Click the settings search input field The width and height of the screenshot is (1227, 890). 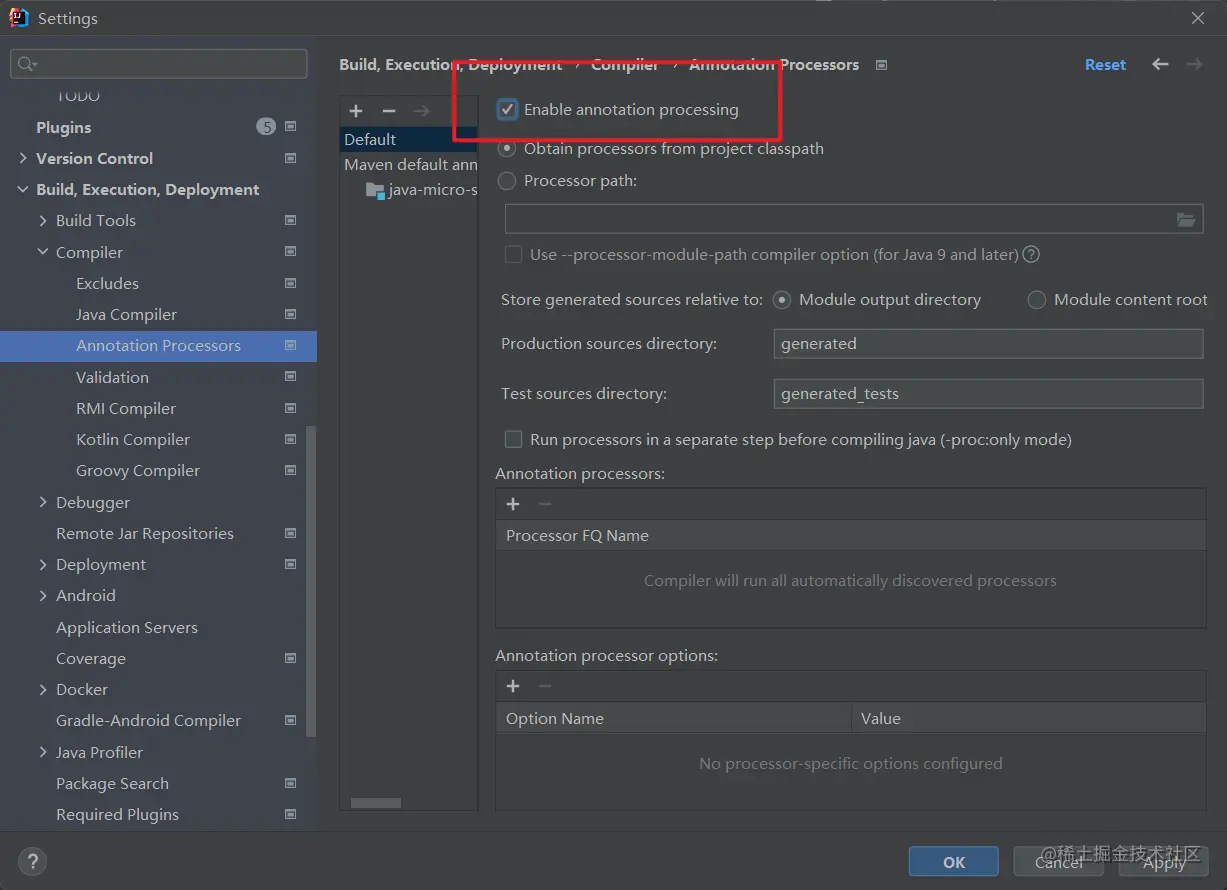click(x=159, y=64)
